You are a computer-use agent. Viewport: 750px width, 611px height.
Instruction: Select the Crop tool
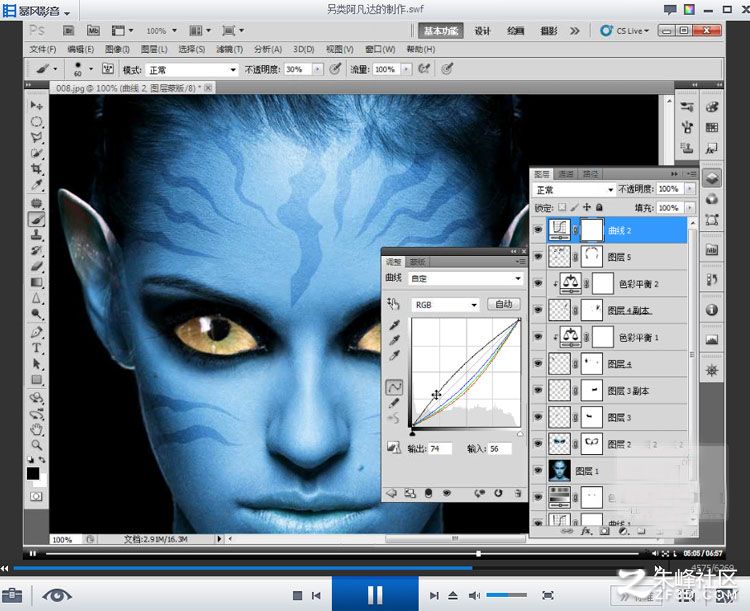click(x=36, y=169)
